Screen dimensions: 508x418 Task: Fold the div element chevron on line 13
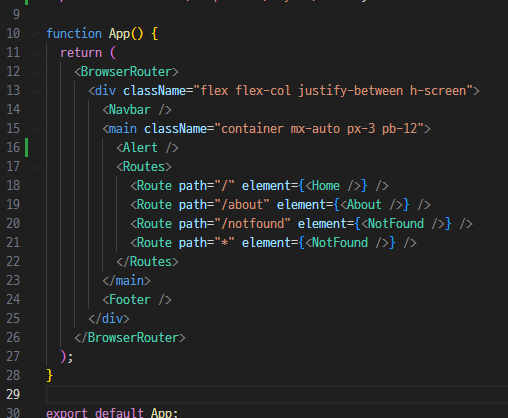(35, 91)
